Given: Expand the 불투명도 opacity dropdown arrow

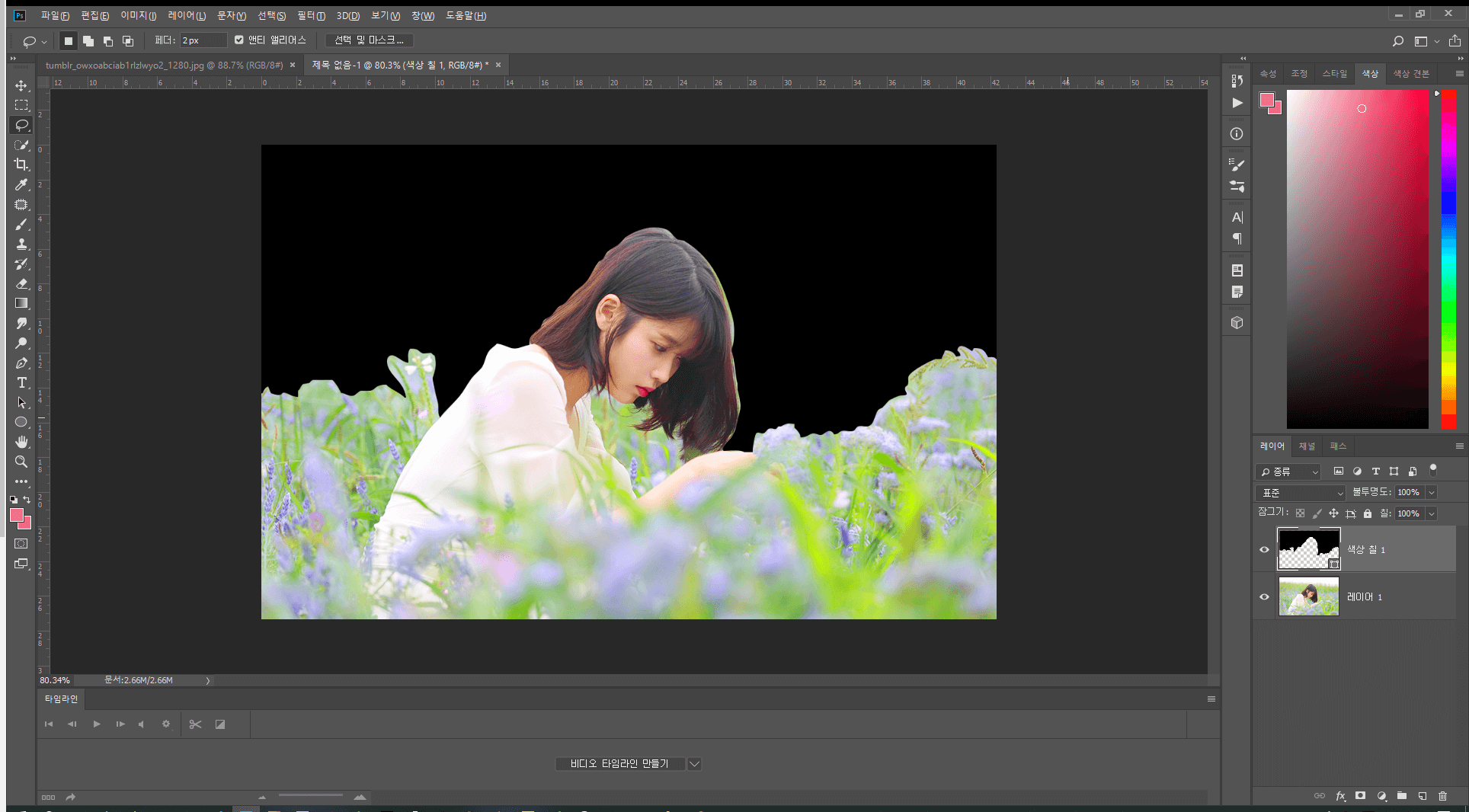Looking at the screenshot, I should coord(1431,493).
